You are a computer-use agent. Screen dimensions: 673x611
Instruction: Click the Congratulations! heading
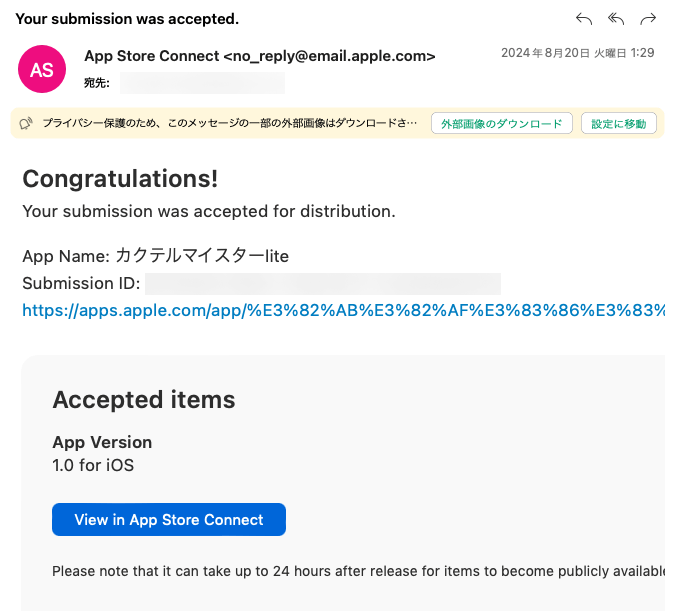pyautogui.click(x=120, y=179)
